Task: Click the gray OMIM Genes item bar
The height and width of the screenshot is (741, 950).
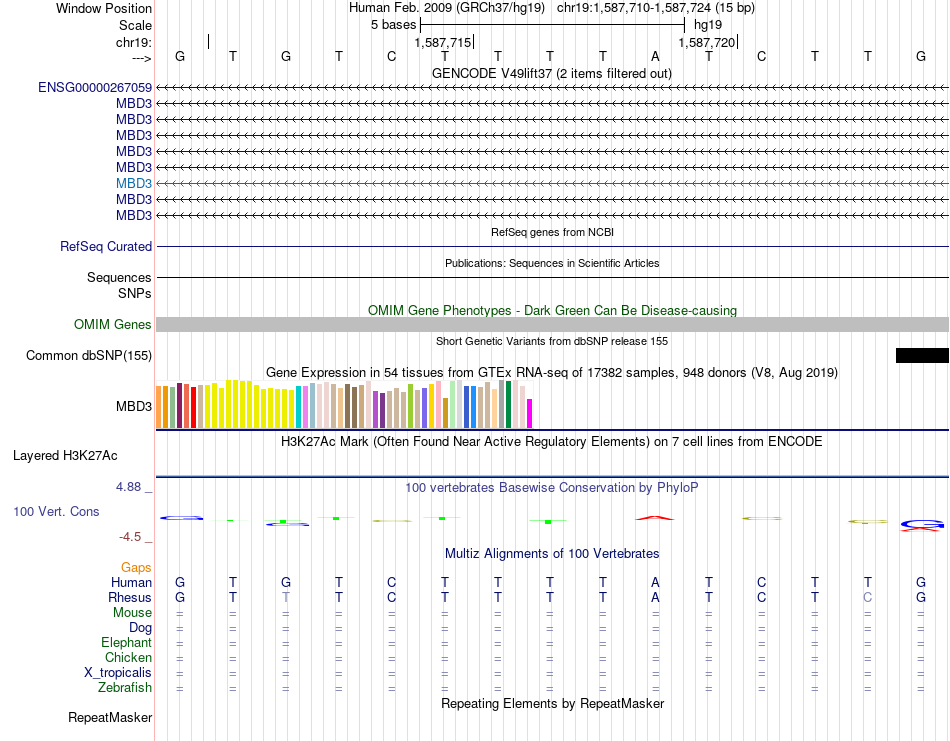Action: 552,325
